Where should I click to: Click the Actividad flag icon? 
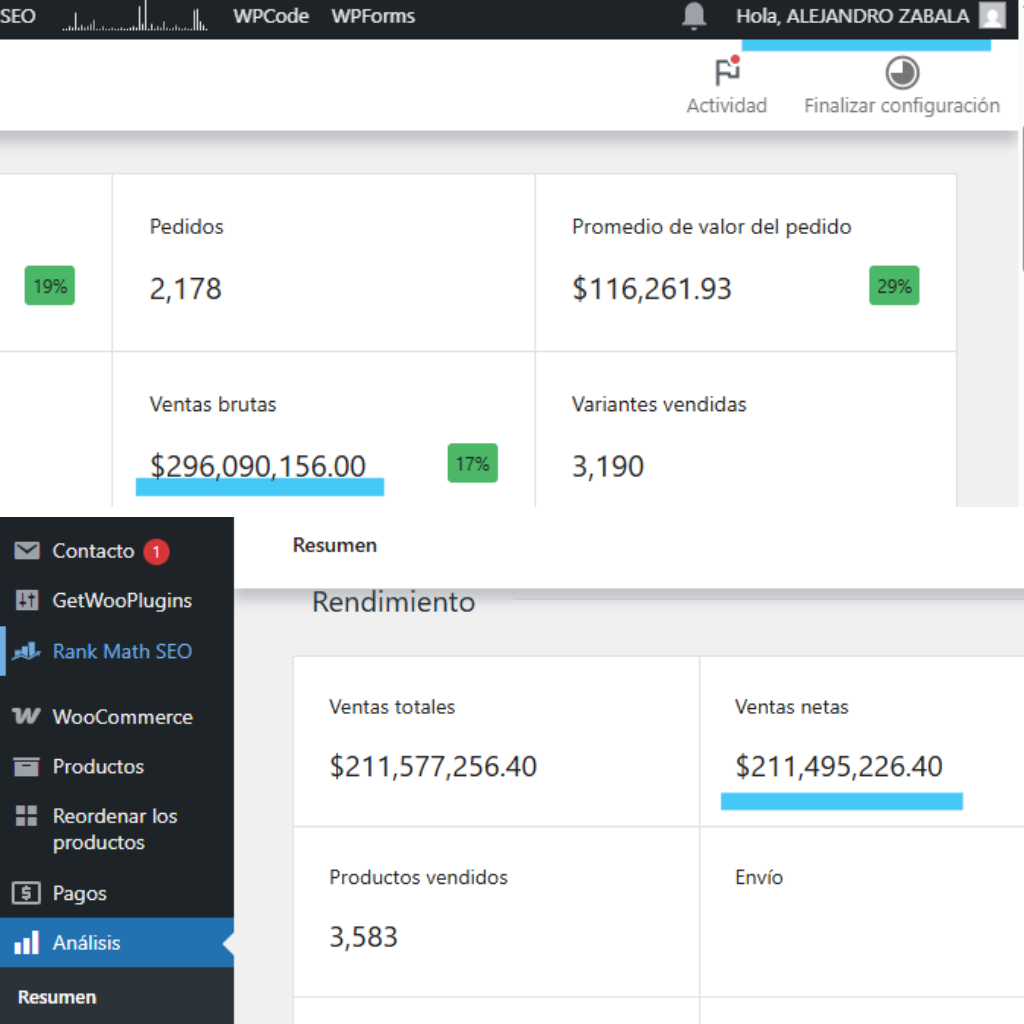point(727,73)
